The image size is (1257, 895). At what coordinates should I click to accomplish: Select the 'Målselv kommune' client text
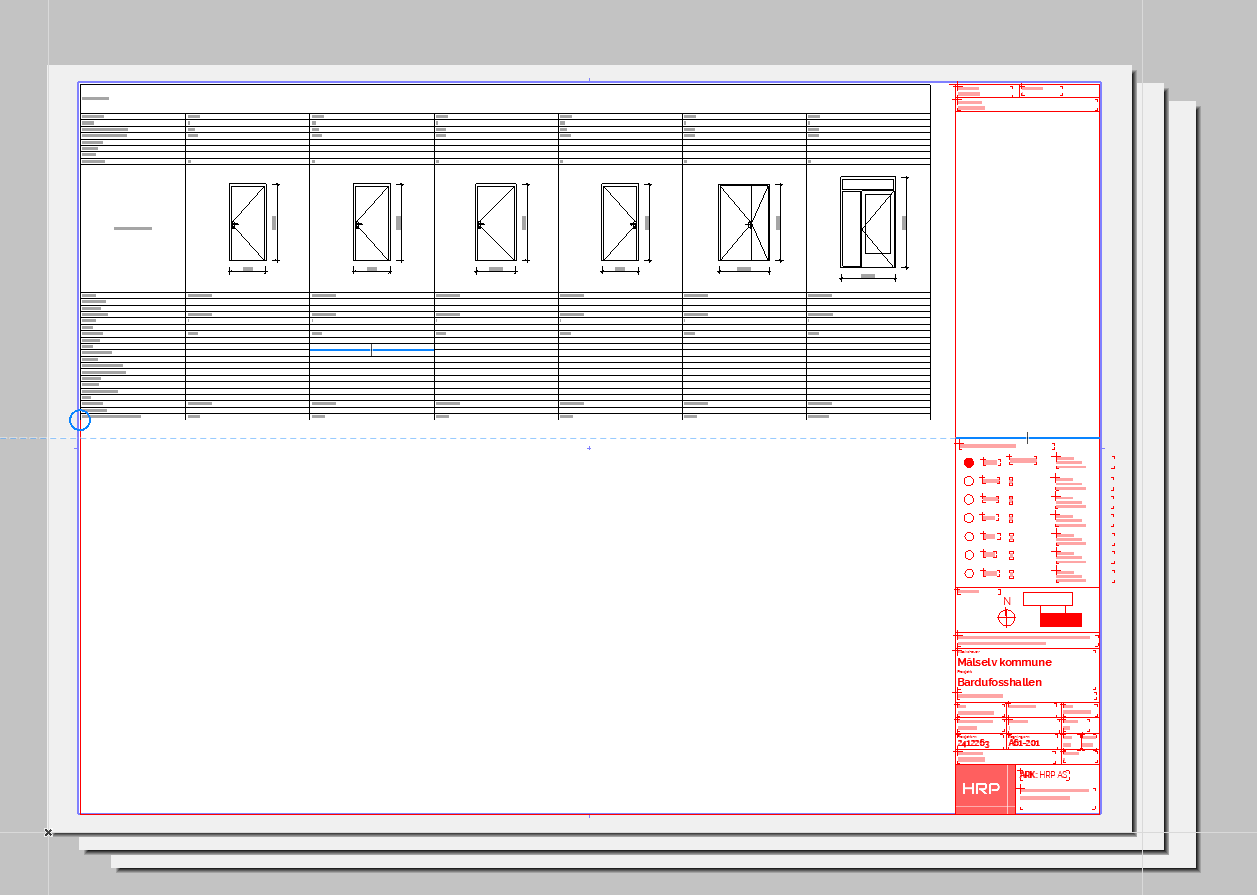coord(1004,662)
